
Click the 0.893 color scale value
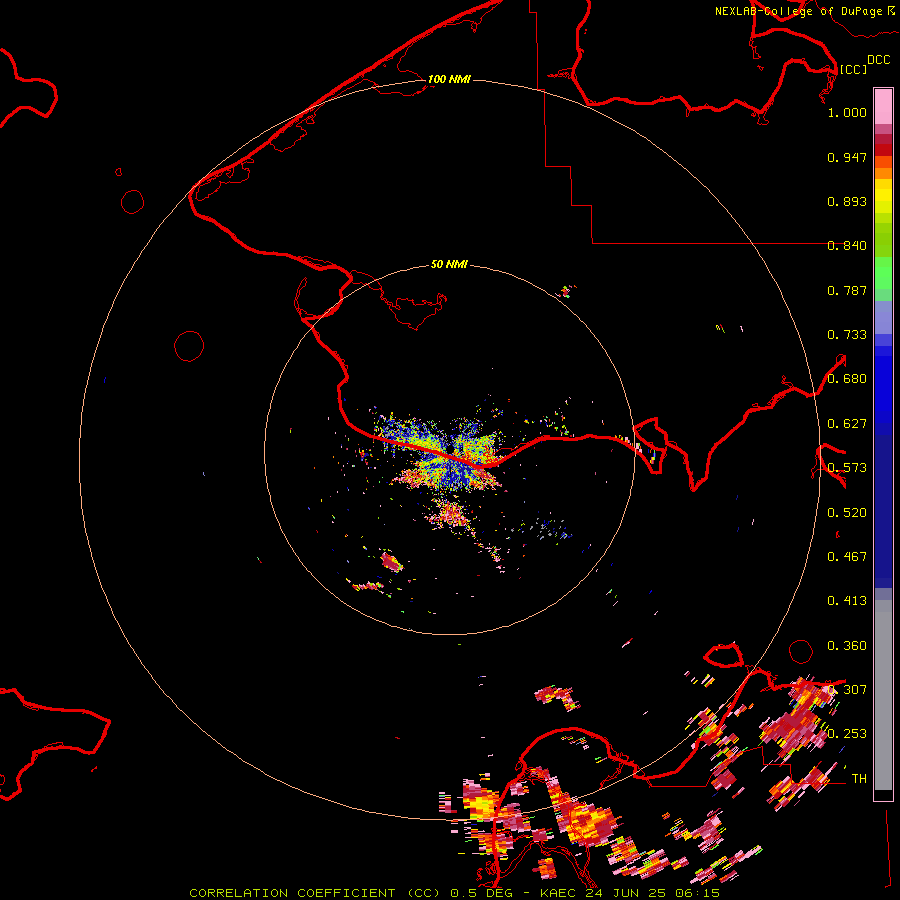click(x=847, y=201)
